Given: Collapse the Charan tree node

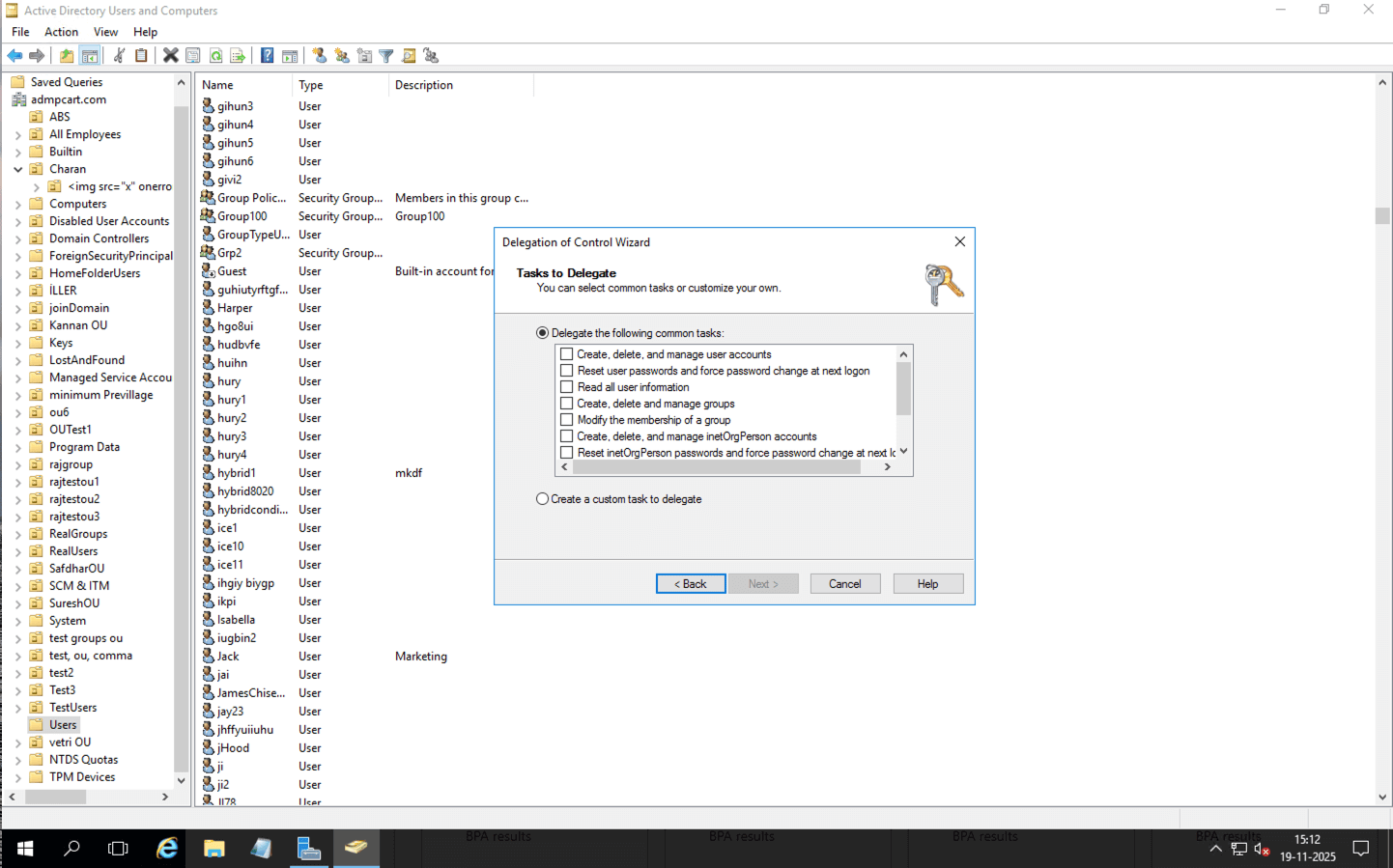Looking at the screenshot, I should coord(18,170).
